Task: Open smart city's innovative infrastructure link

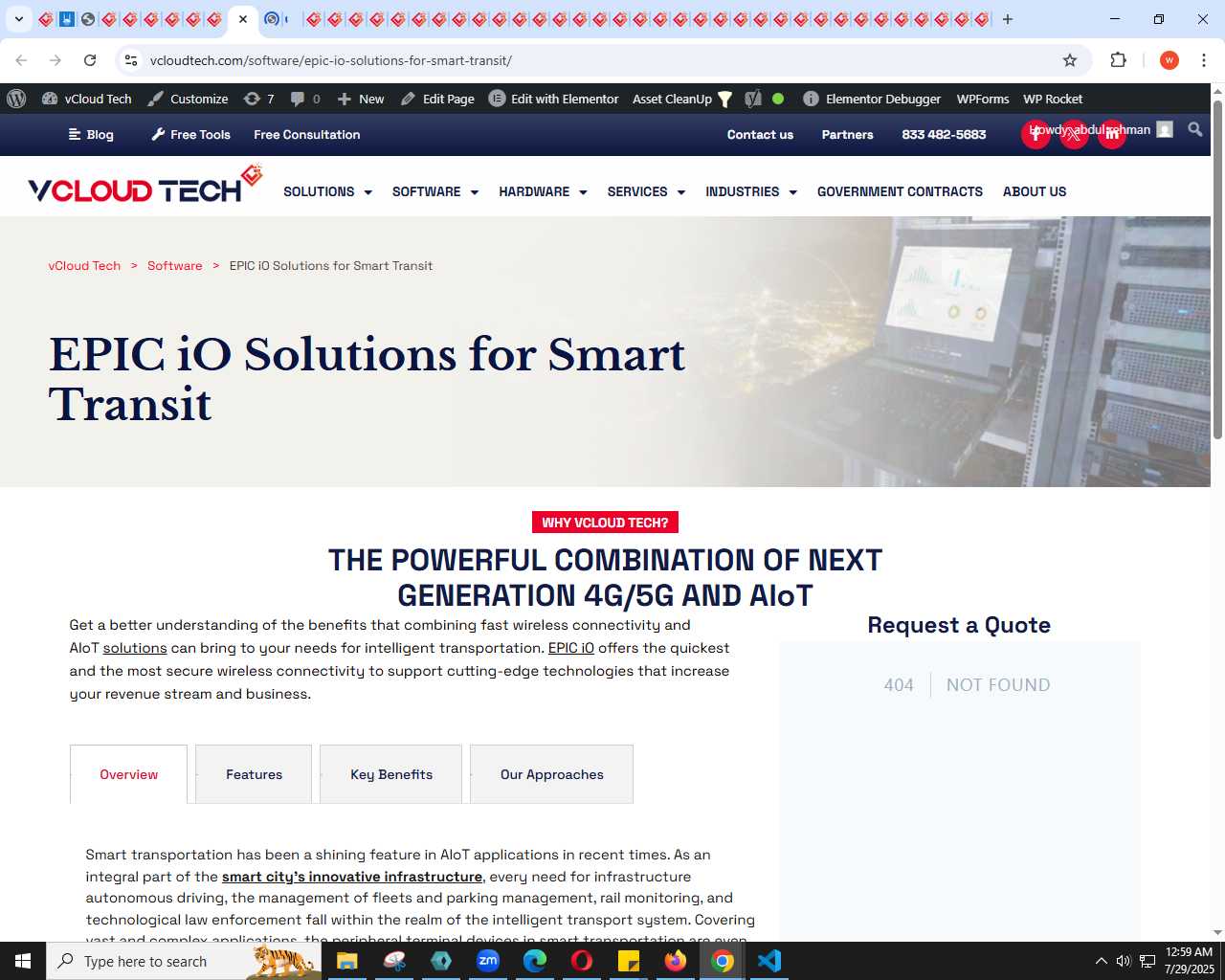Action: [x=352, y=877]
